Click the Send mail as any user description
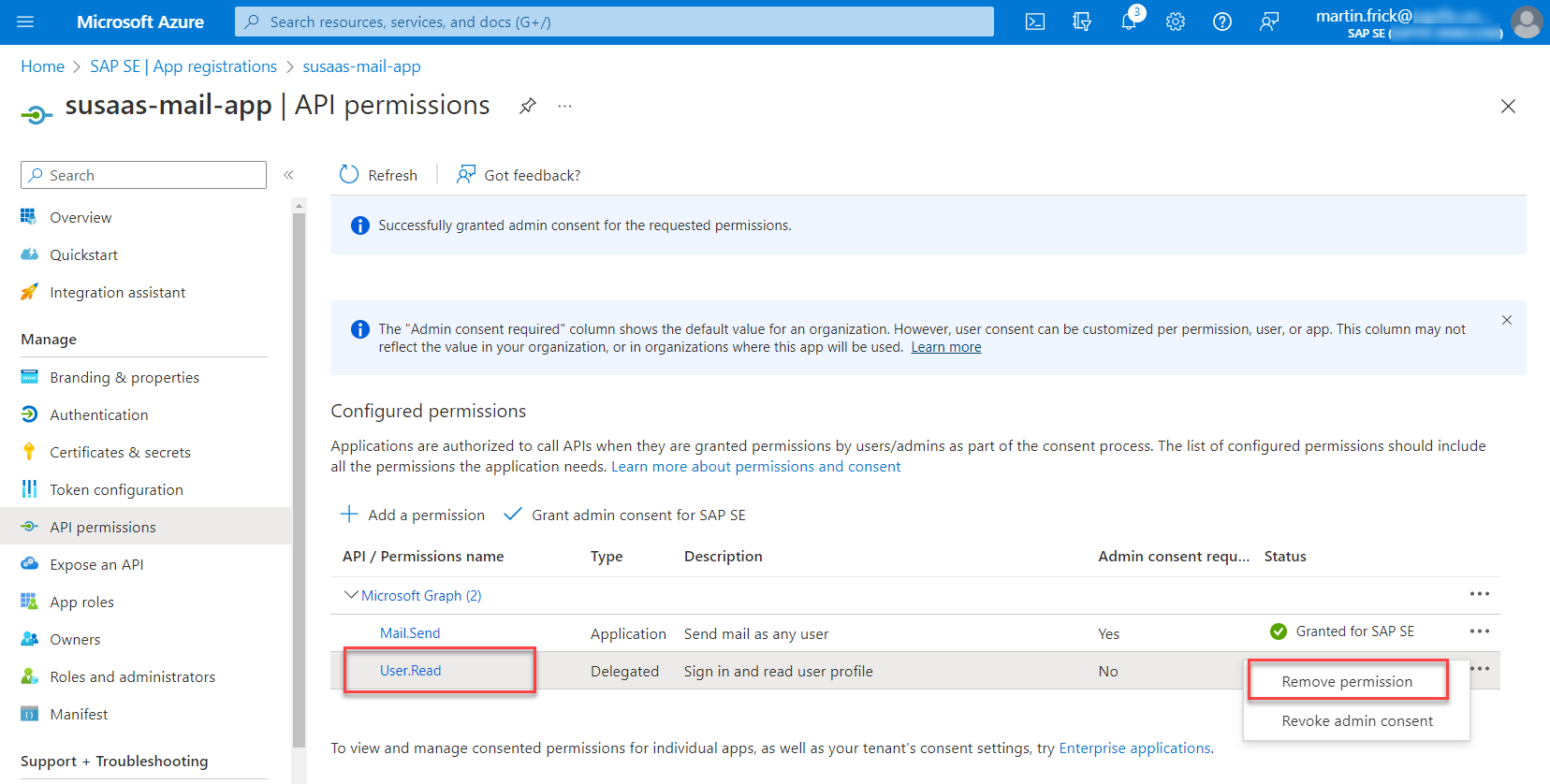The width and height of the screenshot is (1550, 784). [756, 634]
